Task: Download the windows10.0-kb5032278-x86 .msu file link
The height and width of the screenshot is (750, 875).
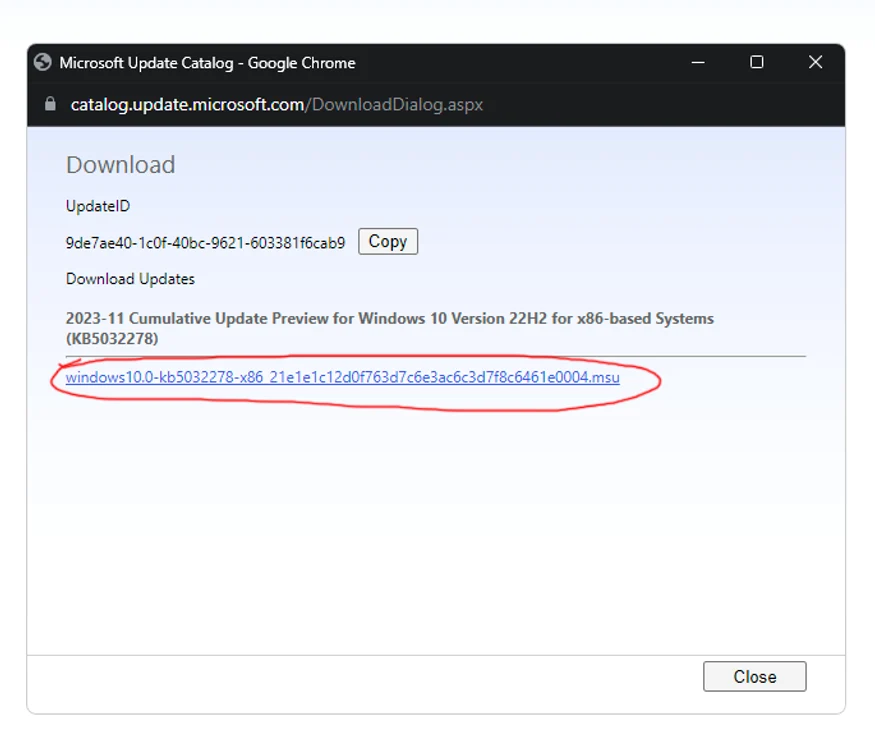Action: click(342, 377)
